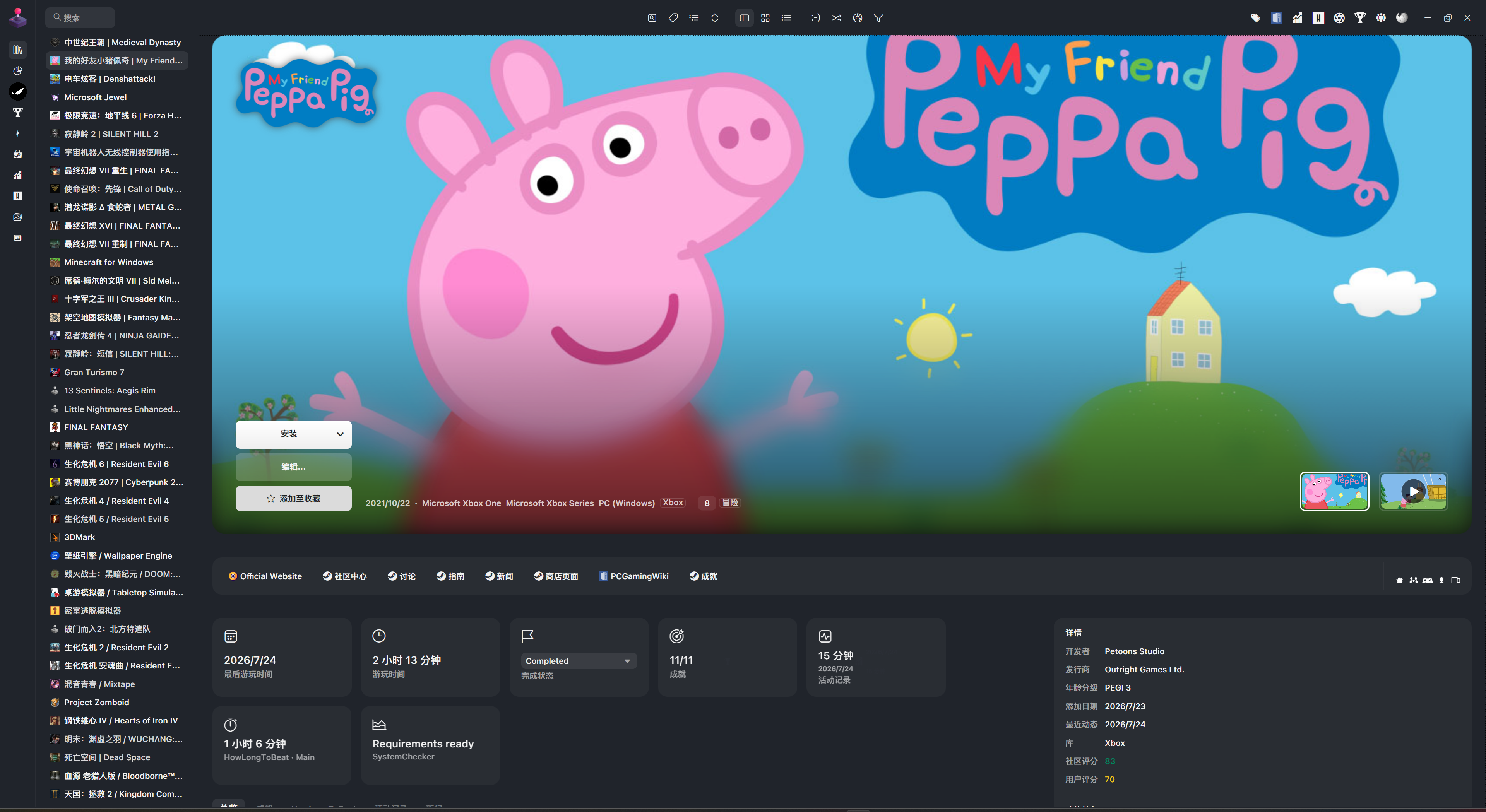Open the sidebar HowLongToBeat icon
The image size is (1486, 812).
click(x=18, y=196)
